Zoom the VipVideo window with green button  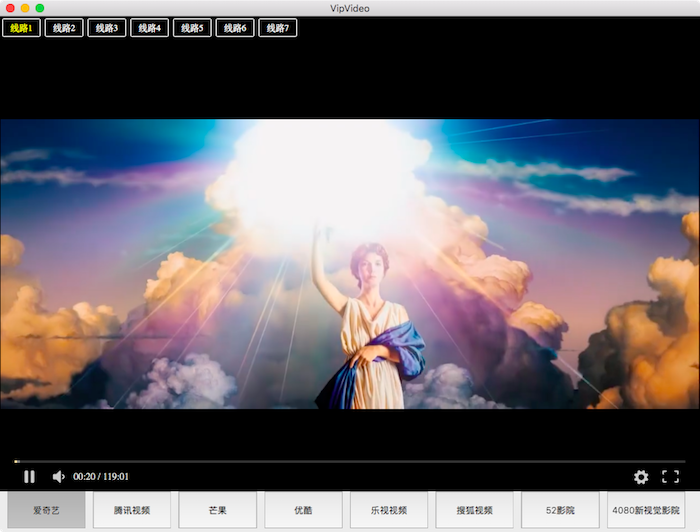tap(40, 8)
